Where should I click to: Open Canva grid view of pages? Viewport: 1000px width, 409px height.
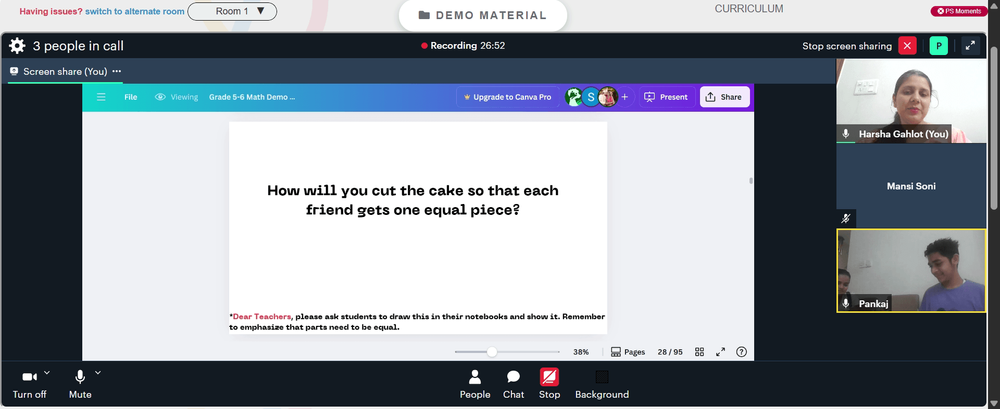pyautogui.click(x=700, y=352)
